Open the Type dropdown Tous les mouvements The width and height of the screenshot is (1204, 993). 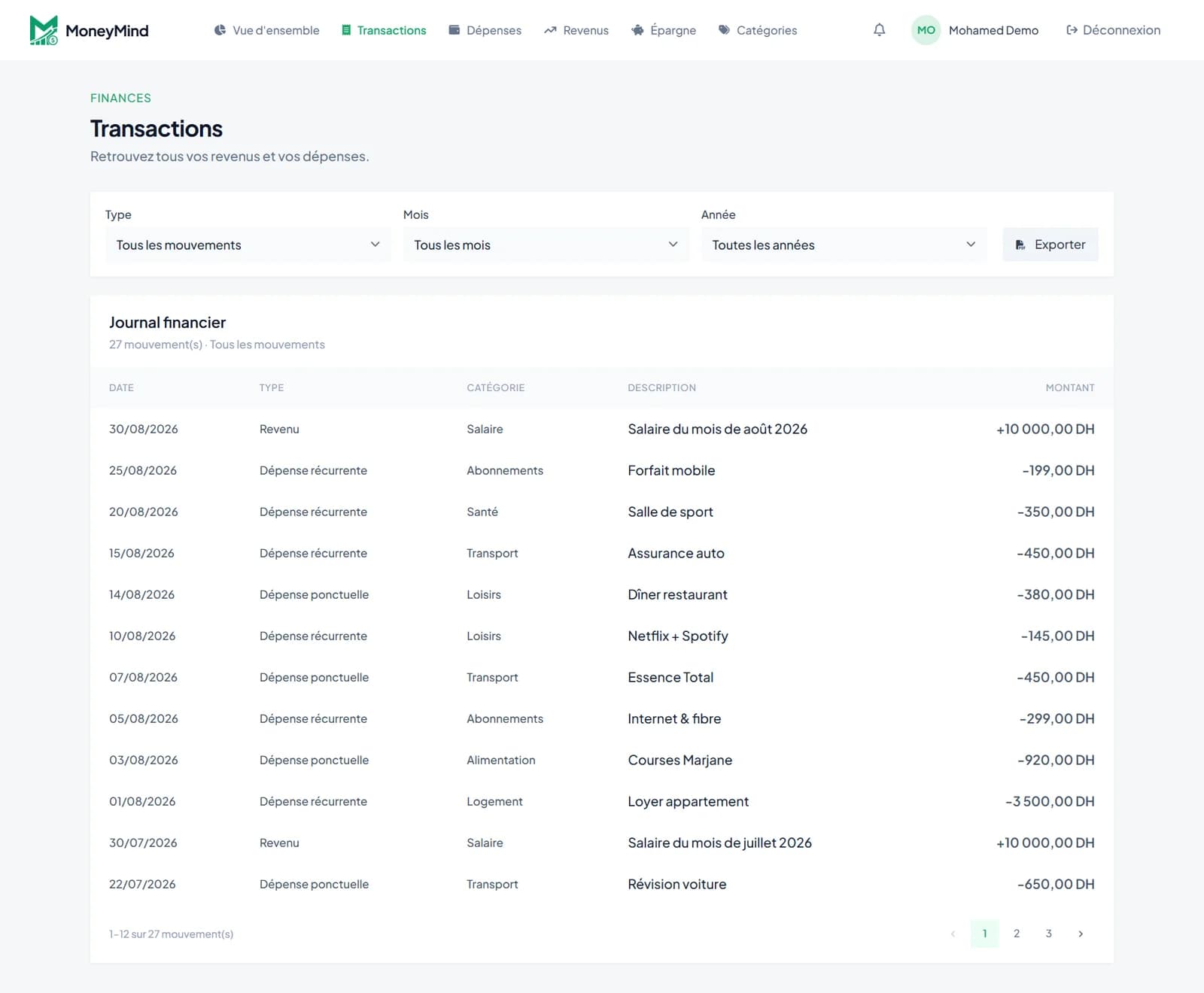coord(248,244)
